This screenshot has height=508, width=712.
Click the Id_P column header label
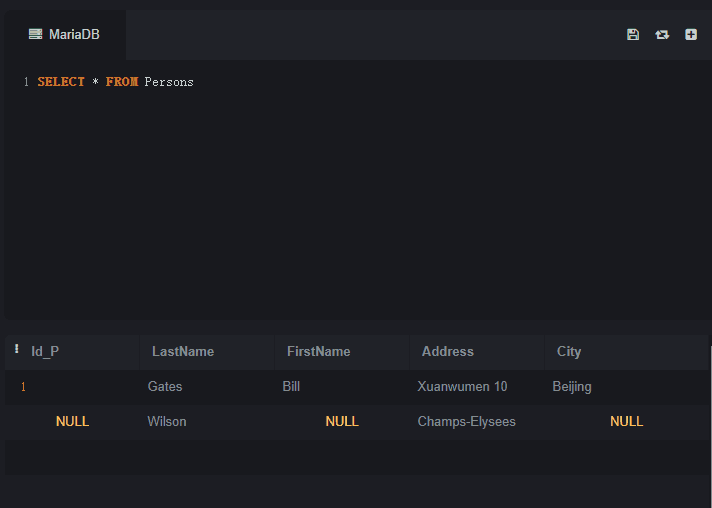pyautogui.click(x=45, y=351)
